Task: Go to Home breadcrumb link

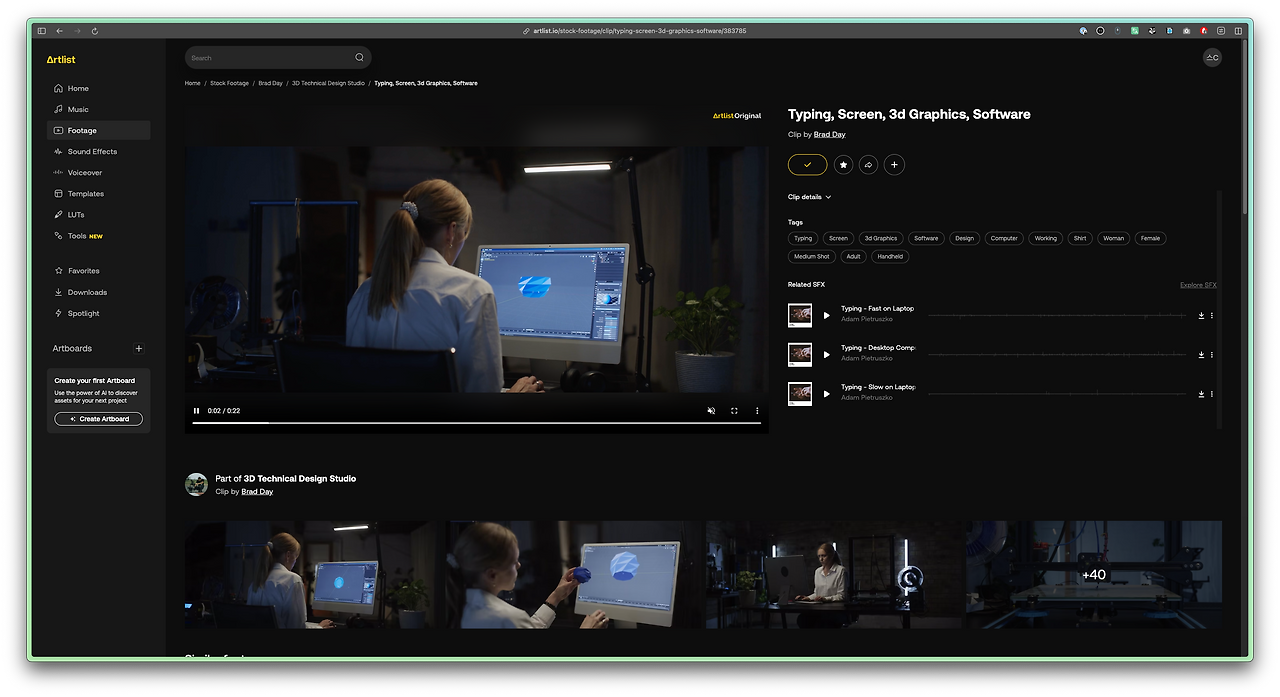Action: pyautogui.click(x=193, y=83)
